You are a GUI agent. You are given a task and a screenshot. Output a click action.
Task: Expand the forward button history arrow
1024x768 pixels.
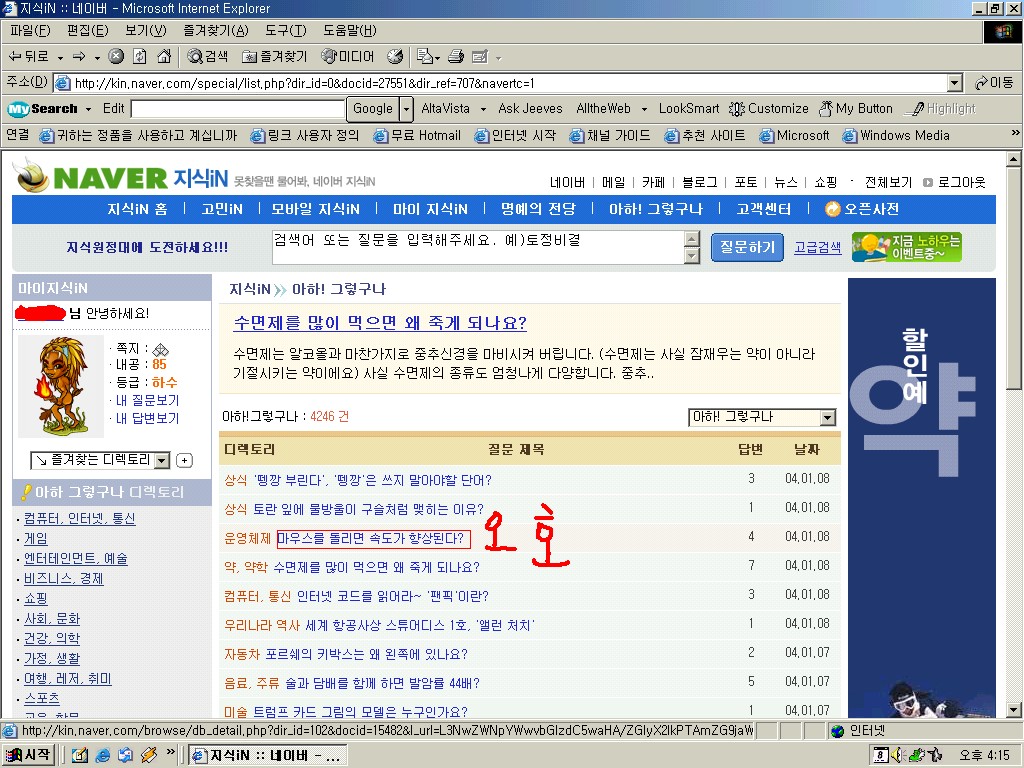pos(97,57)
